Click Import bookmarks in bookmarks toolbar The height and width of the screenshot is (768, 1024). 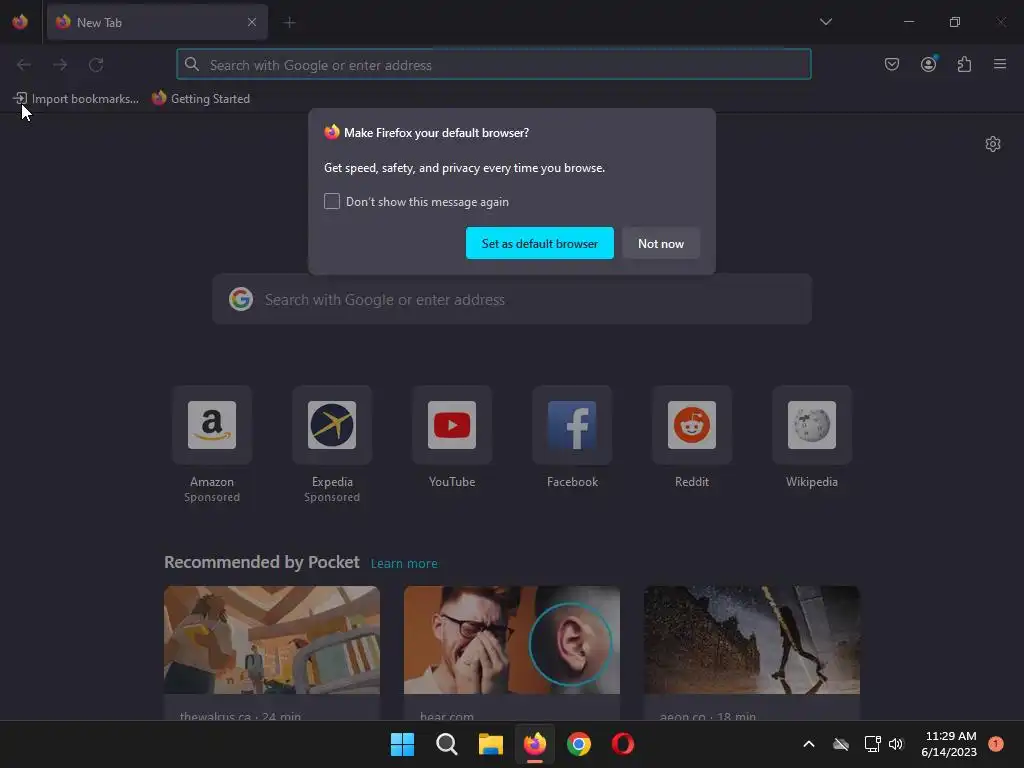point(76,99)
